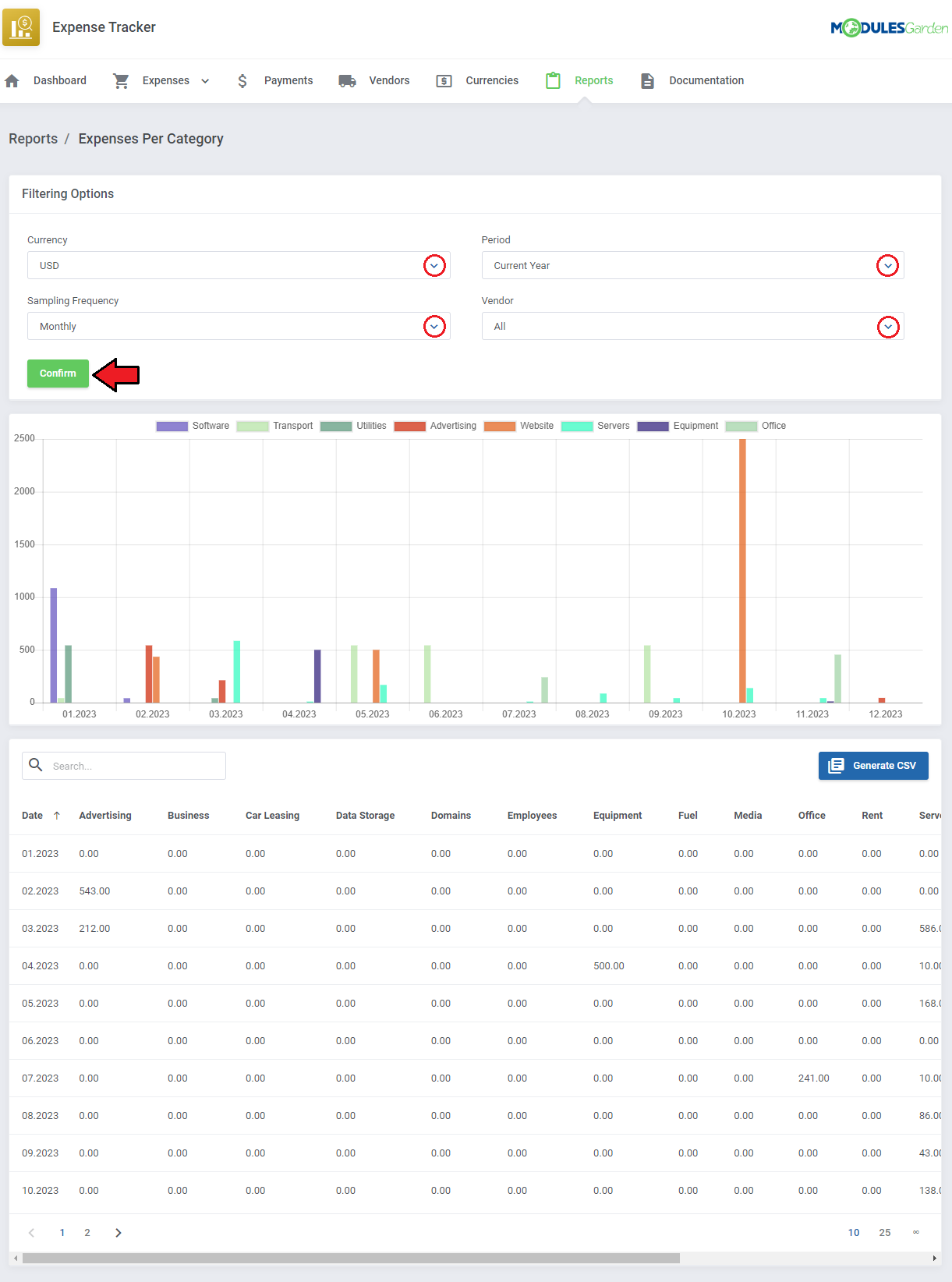
Task: Click the Expense Tracker logo icon
Action: (21, 27)
